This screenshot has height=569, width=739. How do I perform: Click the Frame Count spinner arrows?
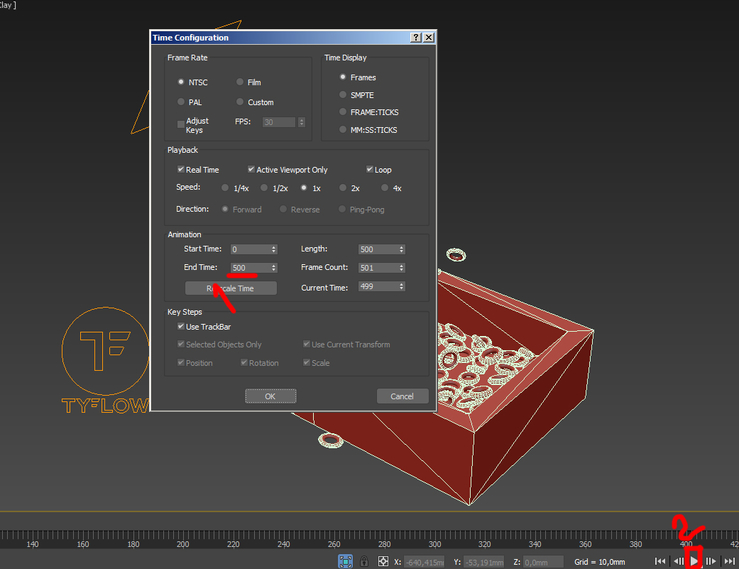402,268
